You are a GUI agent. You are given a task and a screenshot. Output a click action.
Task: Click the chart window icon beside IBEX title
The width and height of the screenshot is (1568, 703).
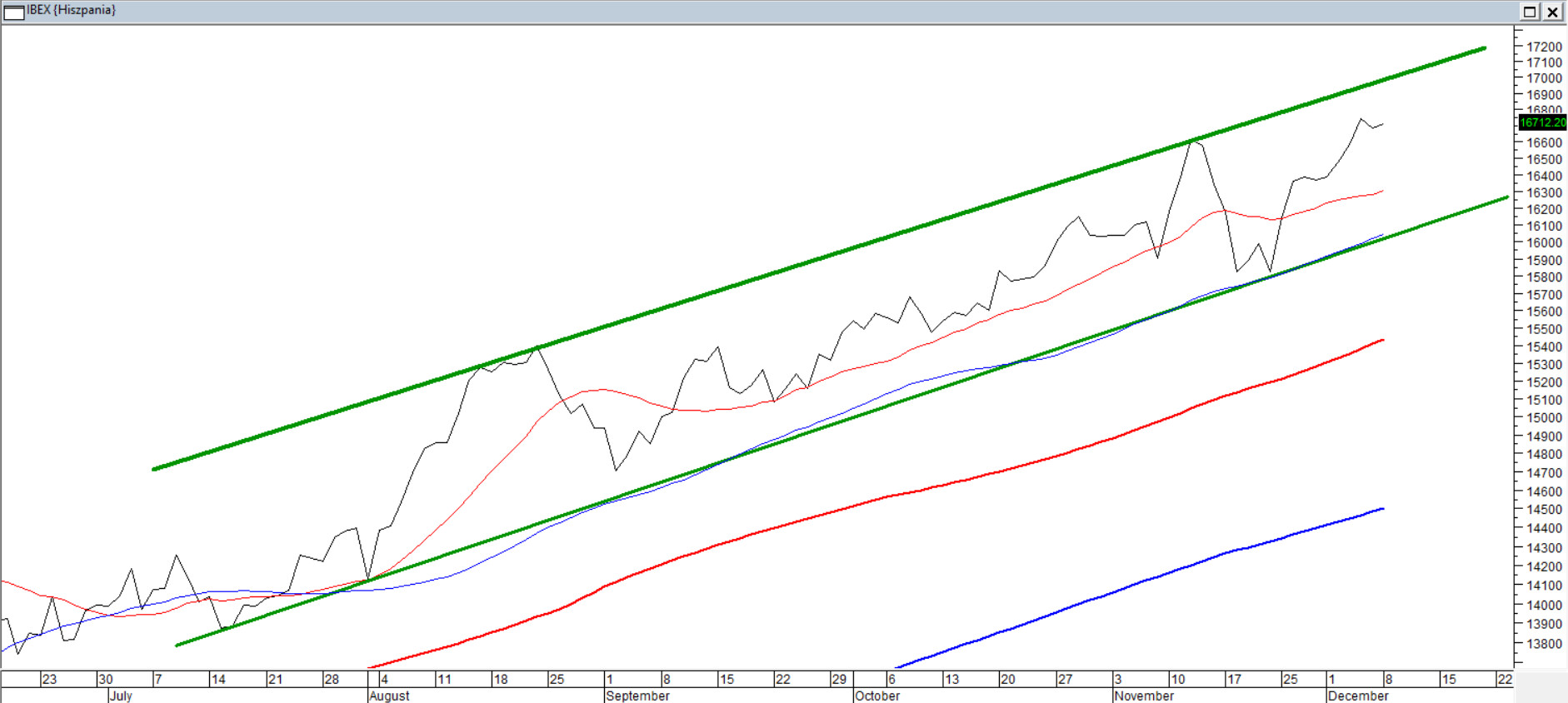[x=14, y=12]
